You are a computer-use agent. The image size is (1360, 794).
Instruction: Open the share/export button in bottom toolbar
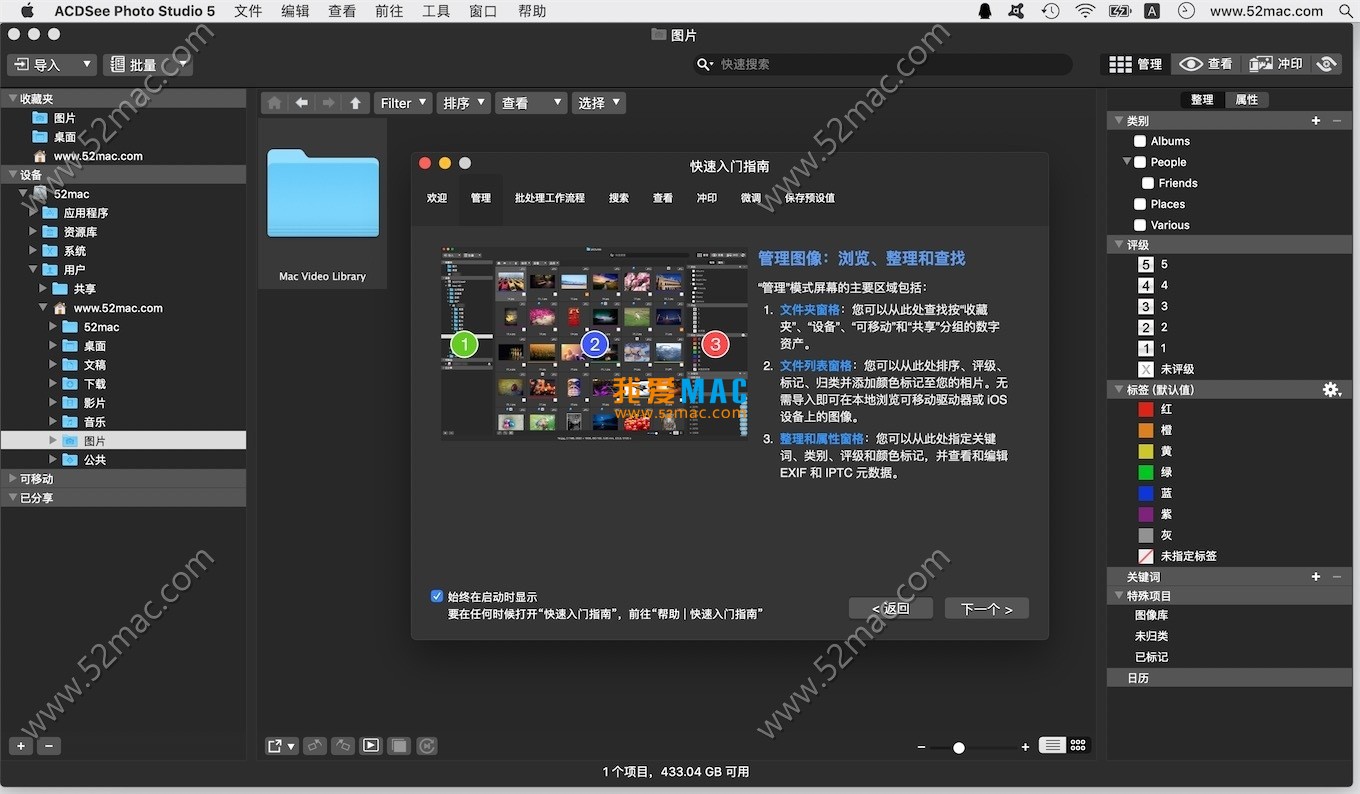click(282, 746)
